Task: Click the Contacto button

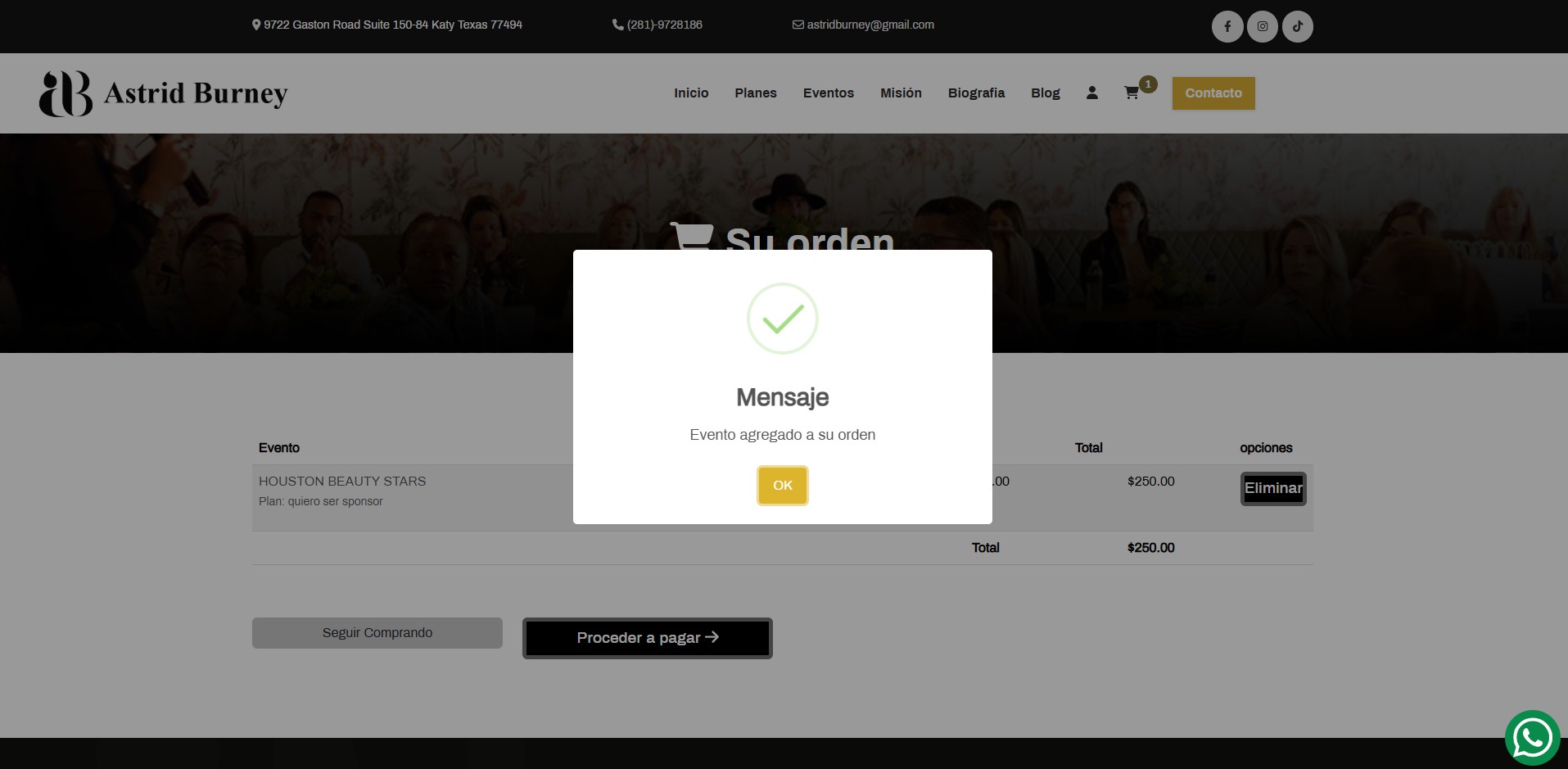Action: [x=1213, y=93]
